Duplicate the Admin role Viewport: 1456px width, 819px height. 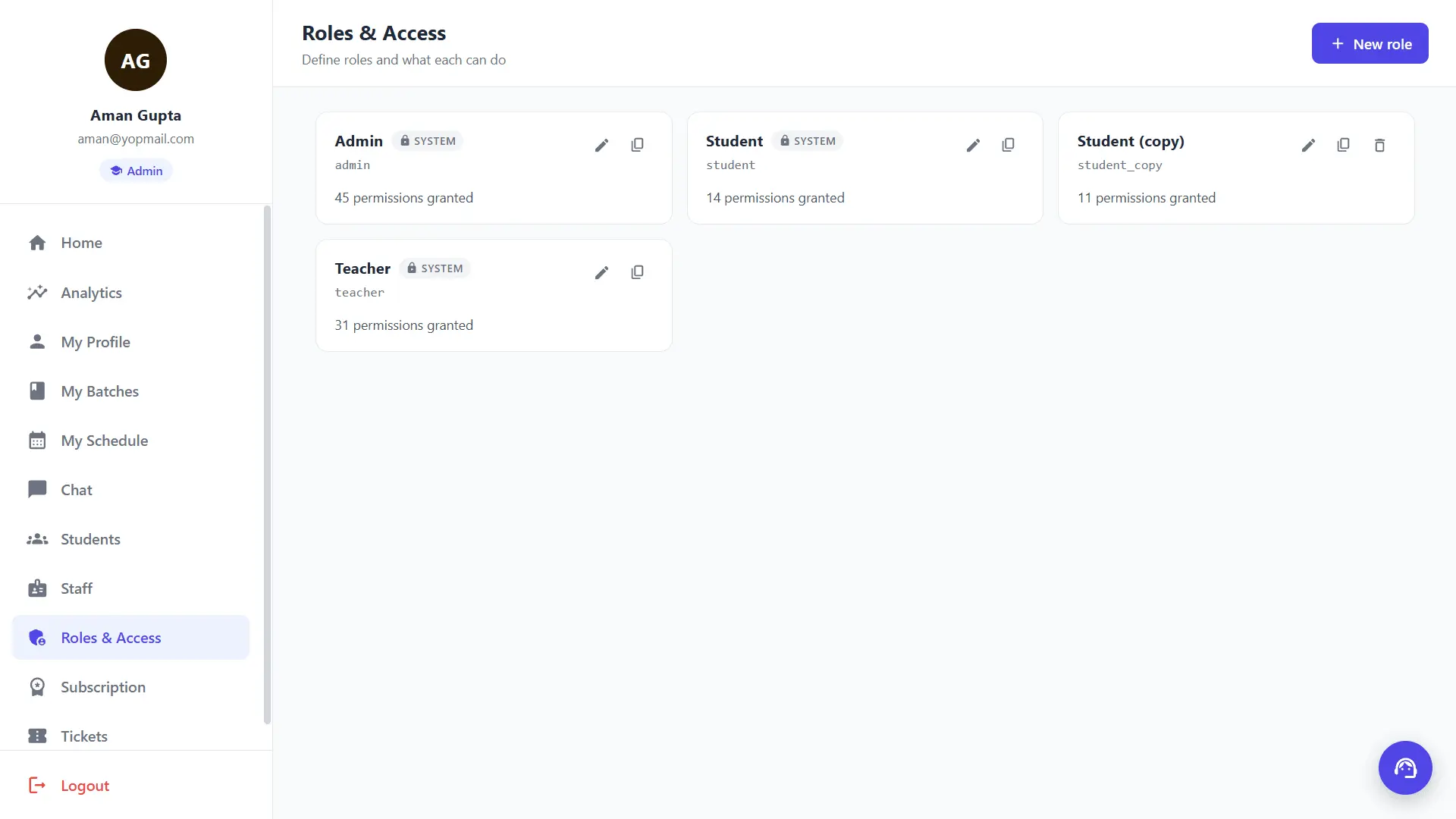pos(637,145)
